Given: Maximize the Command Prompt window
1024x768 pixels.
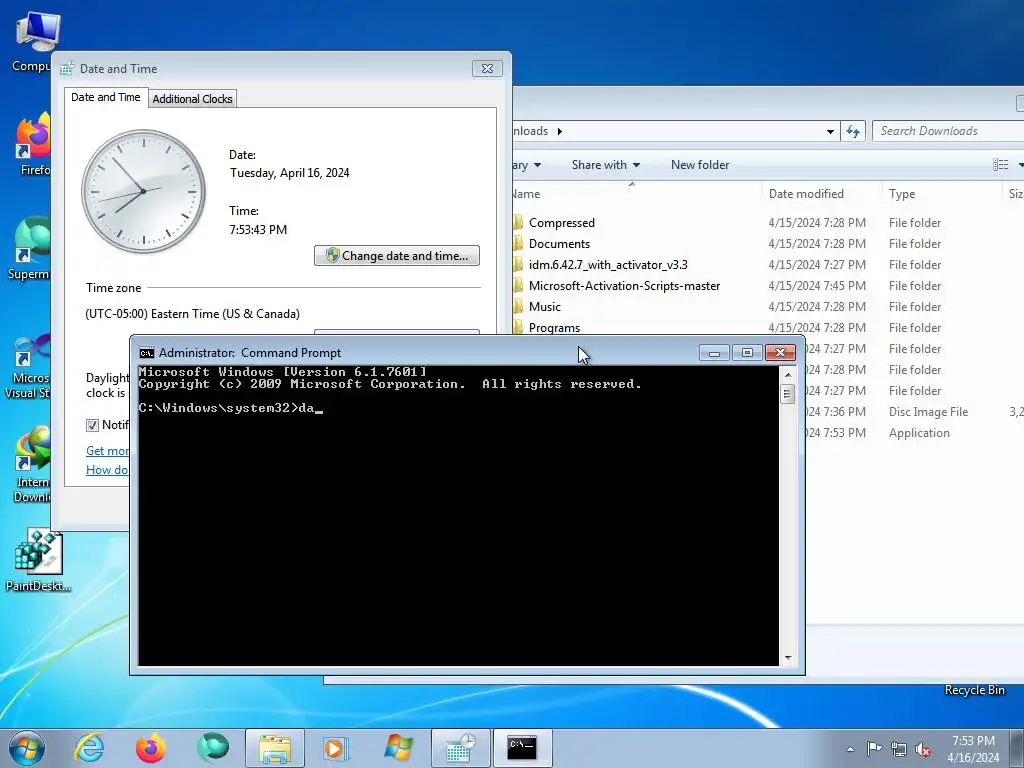Looking at the screenshot, I should pyautogui.click(x=747, y=353).
